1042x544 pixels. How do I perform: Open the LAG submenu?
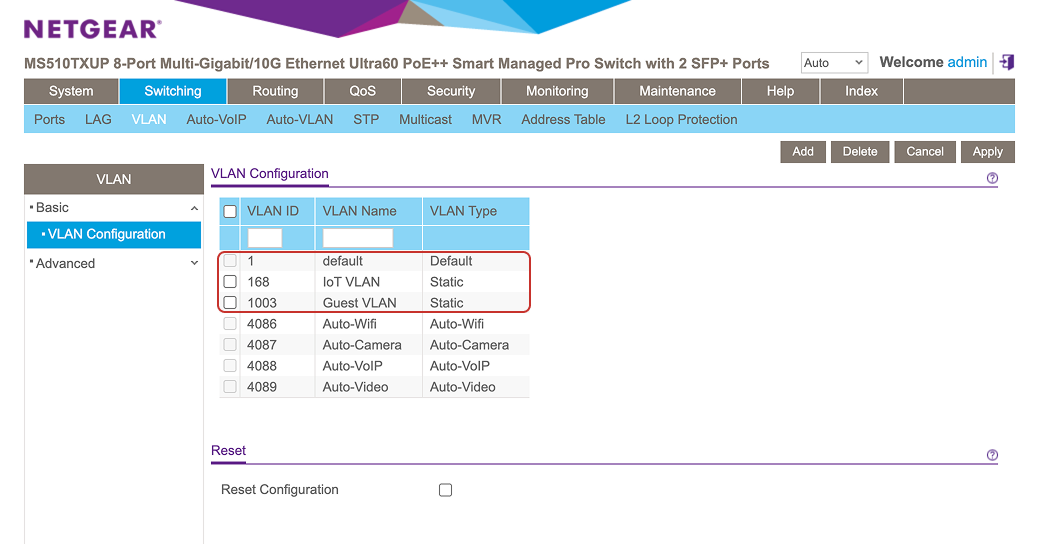click(98, 120)
